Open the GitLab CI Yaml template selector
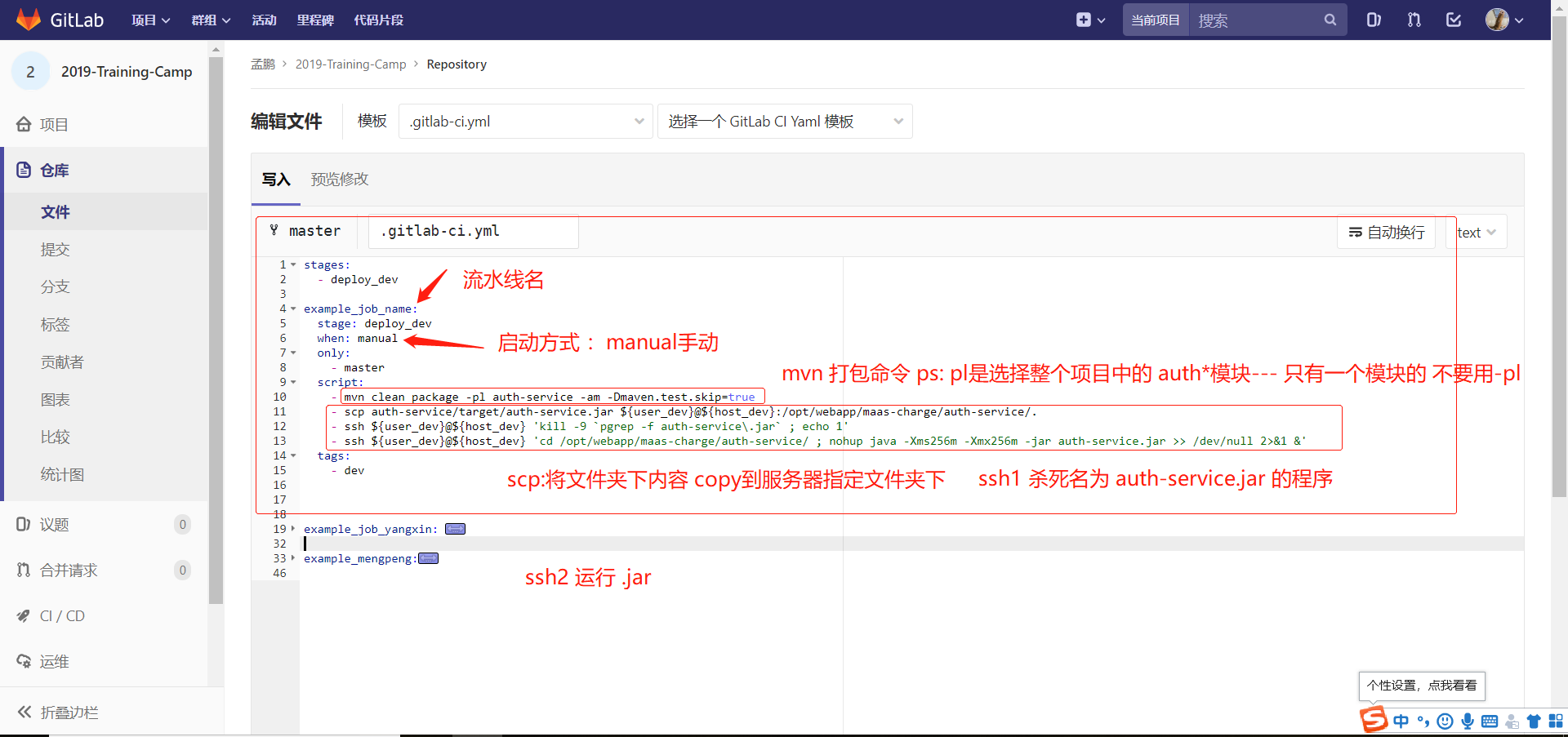 click(x=784, y=121)
